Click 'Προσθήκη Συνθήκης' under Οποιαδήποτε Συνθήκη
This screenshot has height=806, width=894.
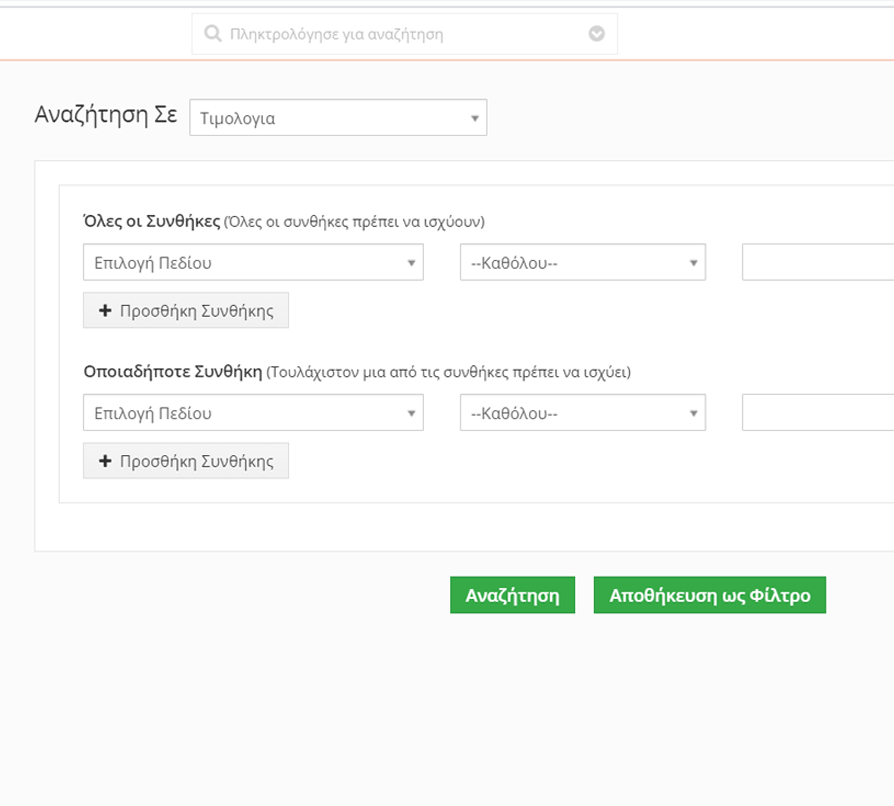(186, 461)
